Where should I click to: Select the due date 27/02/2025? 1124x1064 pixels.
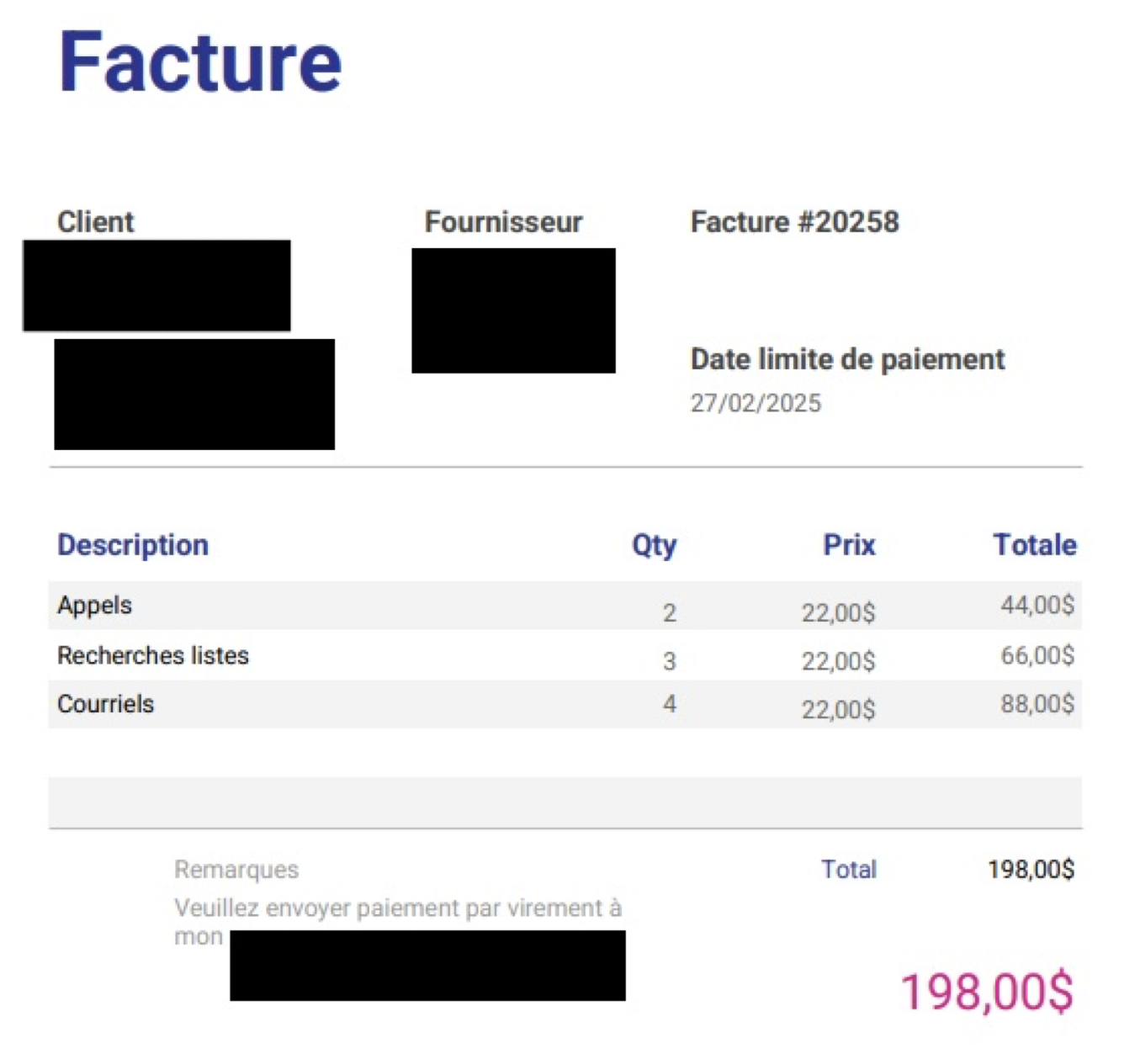756,403
